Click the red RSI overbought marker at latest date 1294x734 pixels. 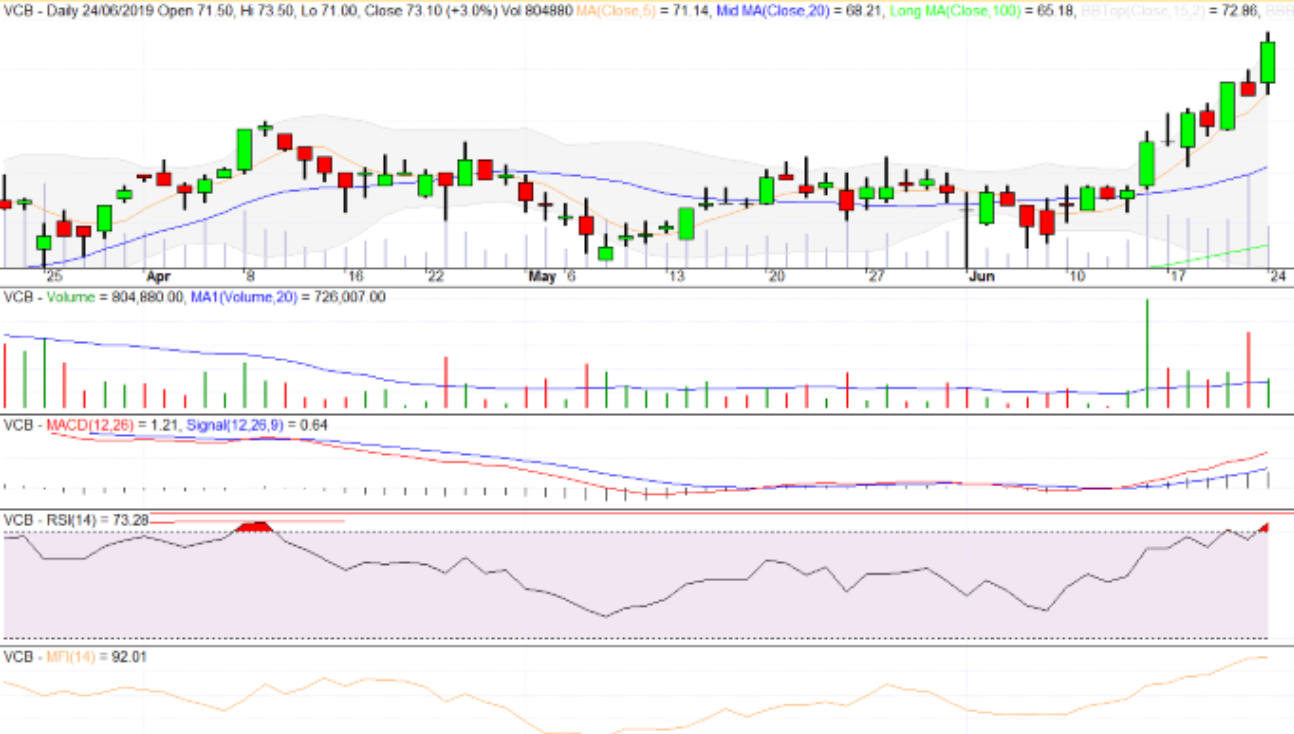[x=1264, y=527]
